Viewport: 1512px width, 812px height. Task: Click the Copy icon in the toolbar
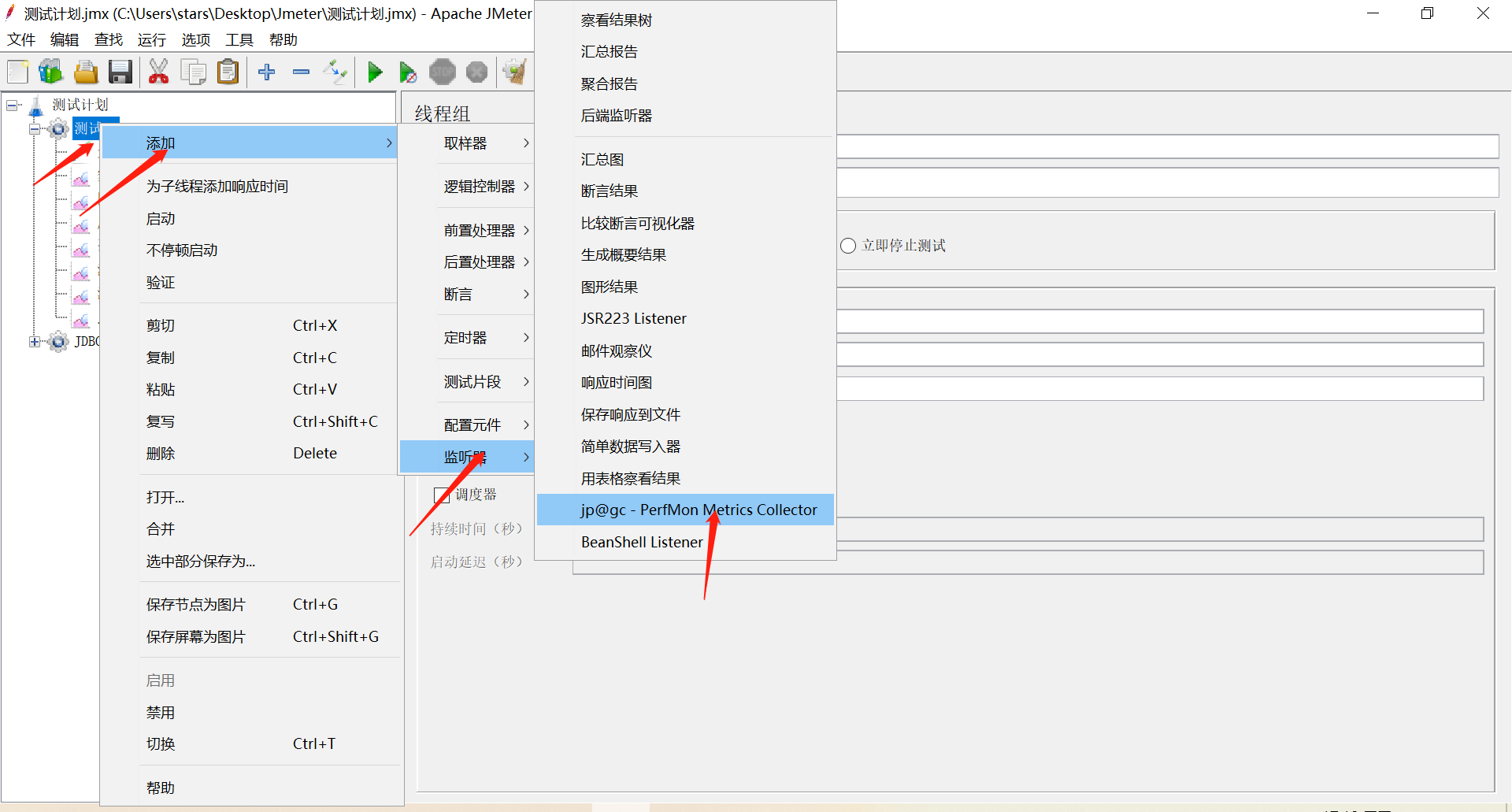coord(193,72)
